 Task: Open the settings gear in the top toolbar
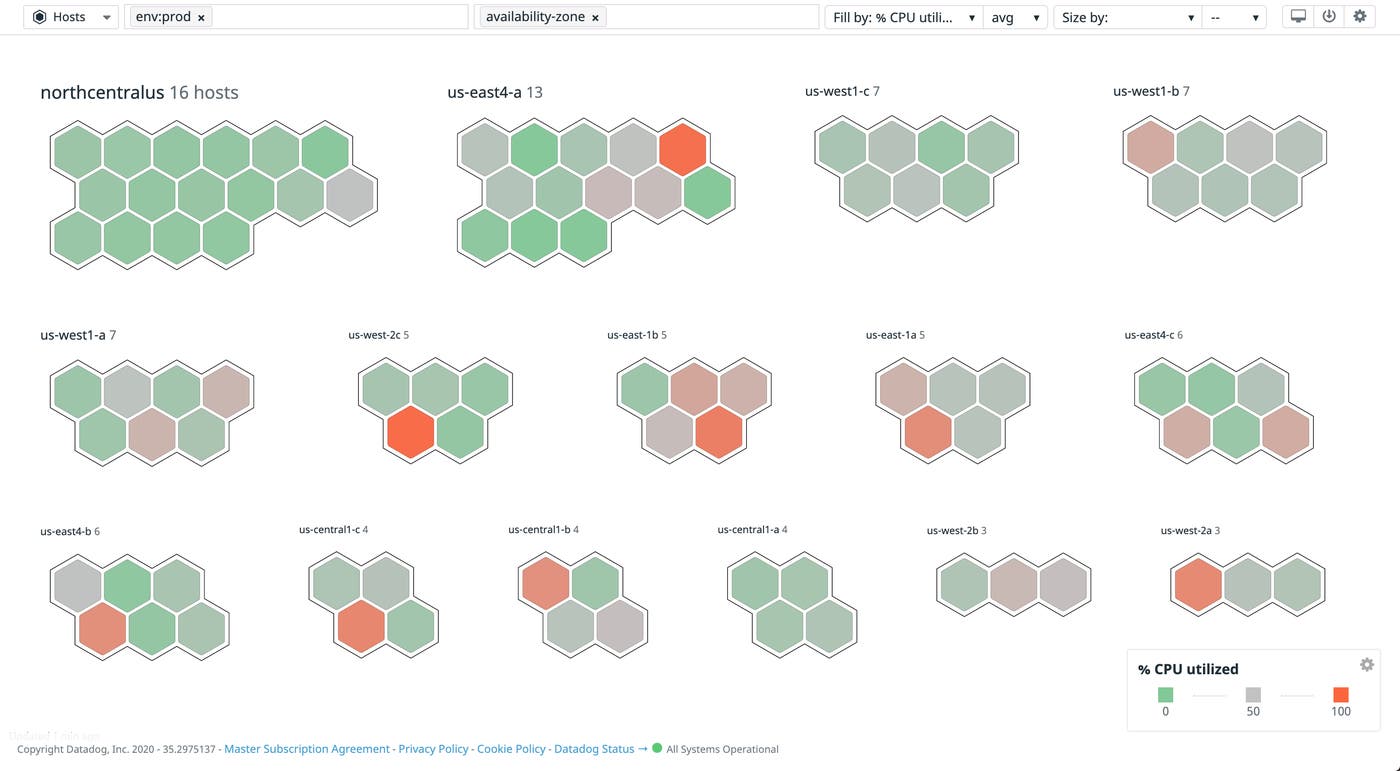point(1359,16)
